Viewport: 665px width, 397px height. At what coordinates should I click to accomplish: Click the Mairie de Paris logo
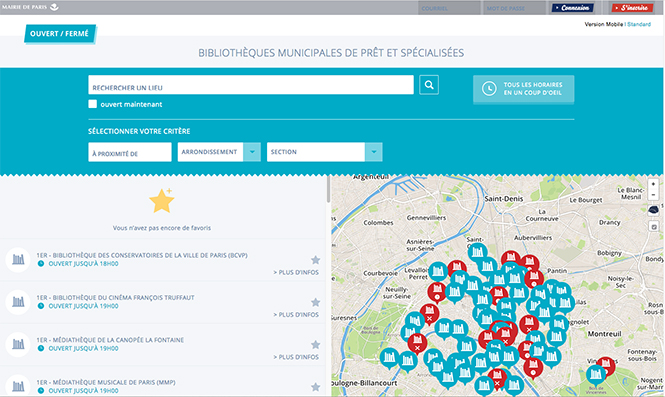(x=30, y=7)
